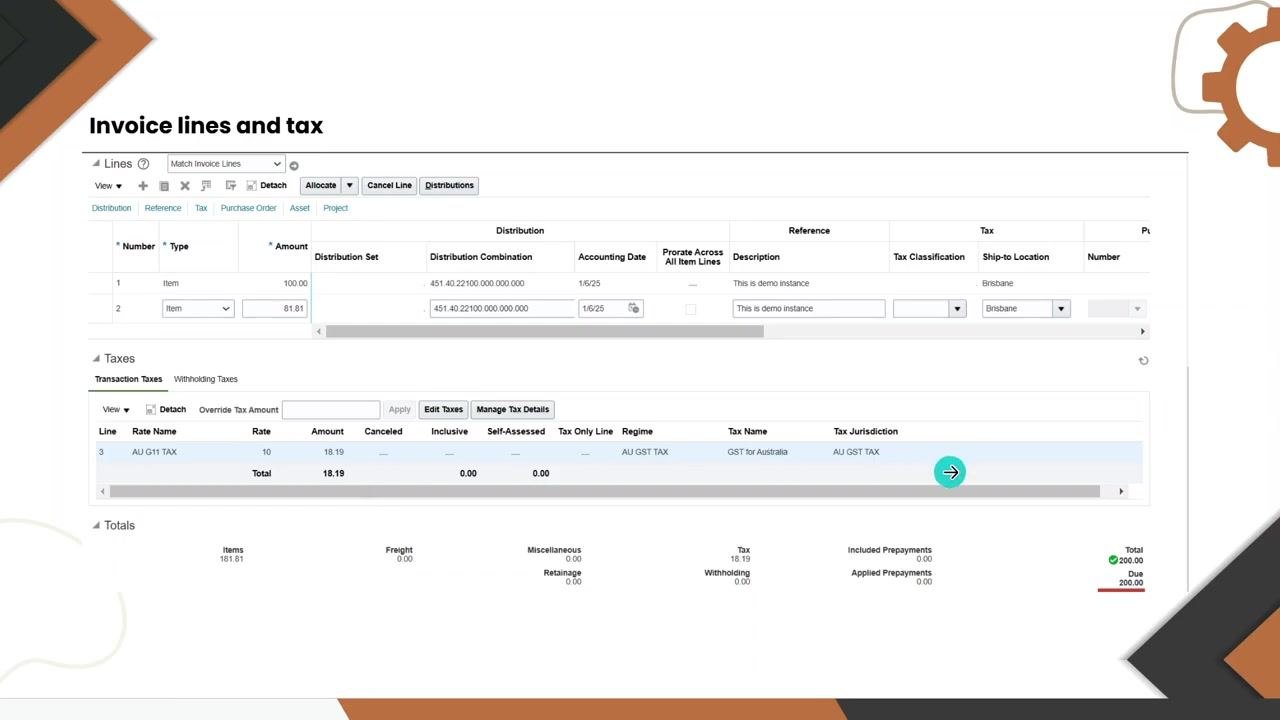Click the go arrow beside Match Invoice Lines
This screenshot has height=720, width=1280.
294,165
